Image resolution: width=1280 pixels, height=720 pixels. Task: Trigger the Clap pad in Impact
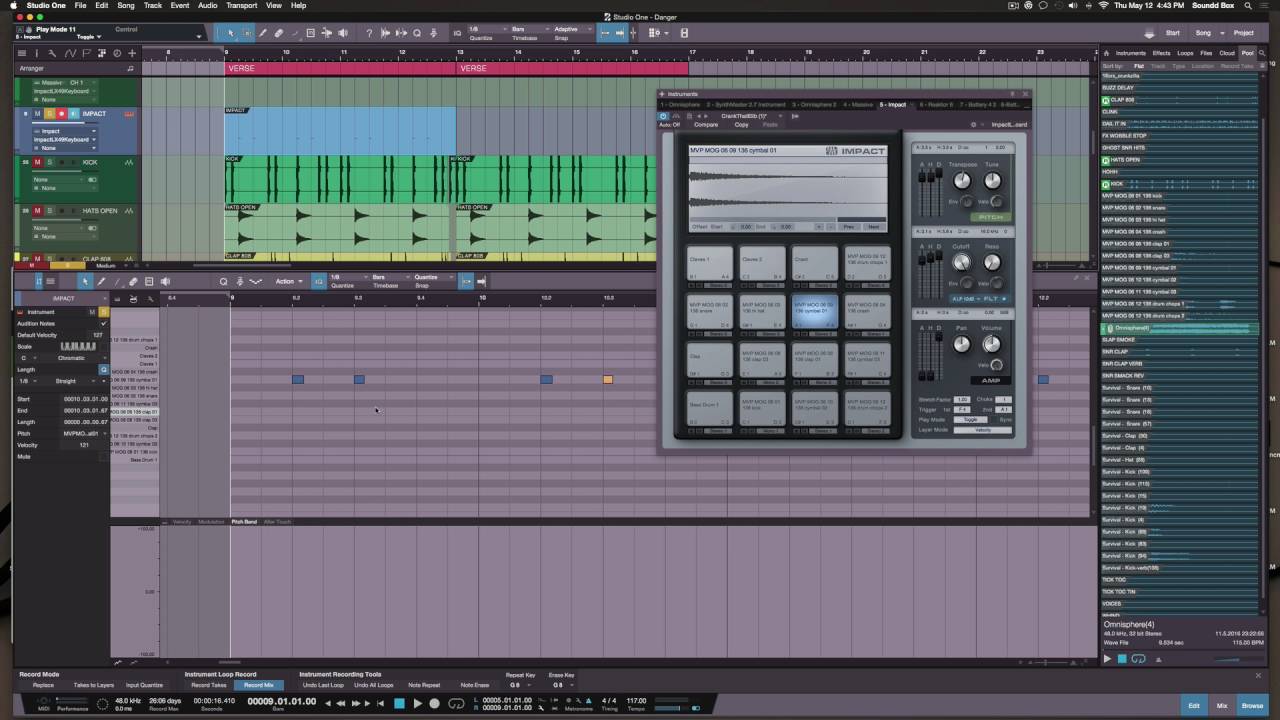pyautogui.click(x=710, y=360)
